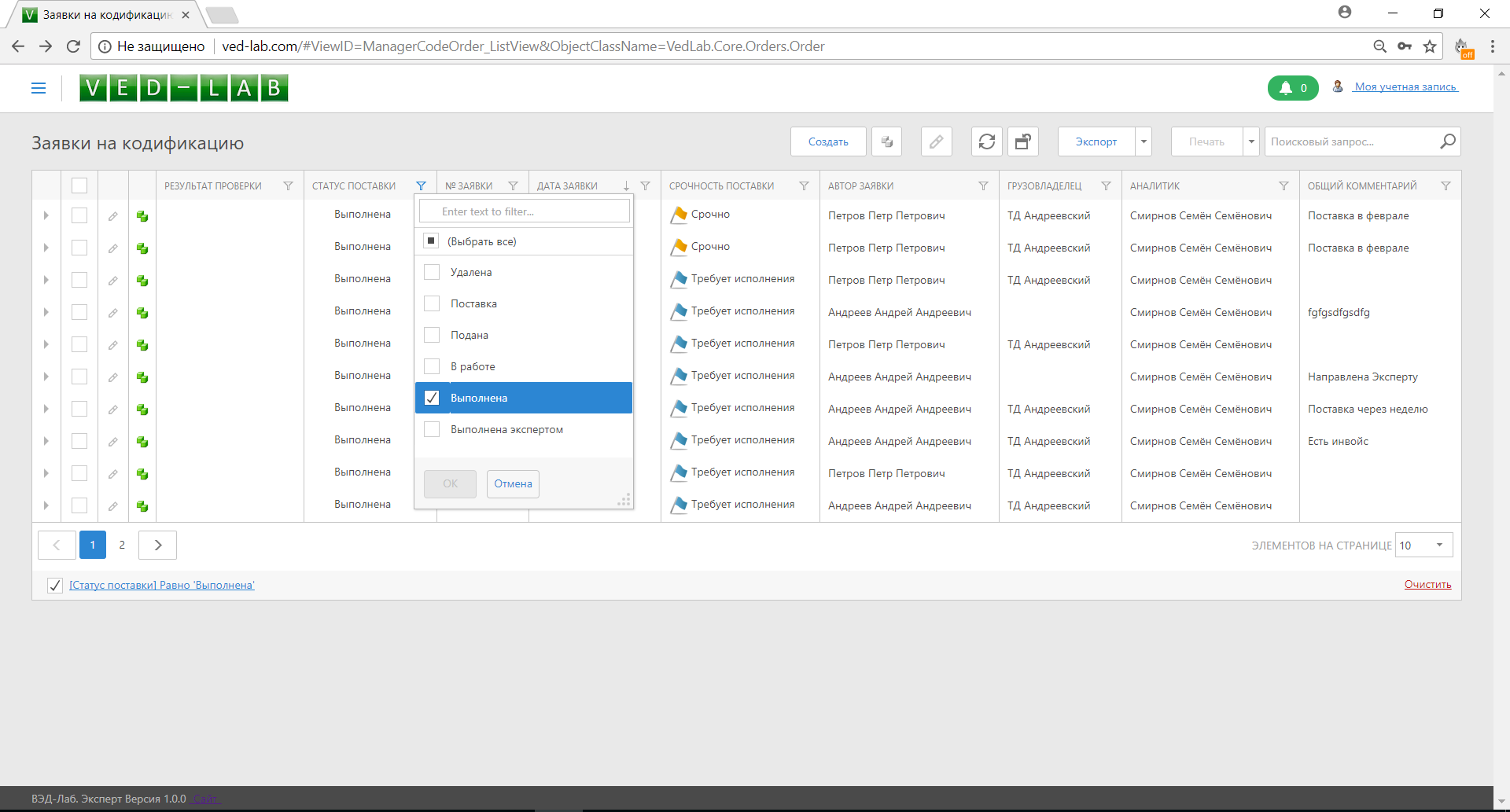
Task: Click the browser profile avatar icon
Action: 1345,12
